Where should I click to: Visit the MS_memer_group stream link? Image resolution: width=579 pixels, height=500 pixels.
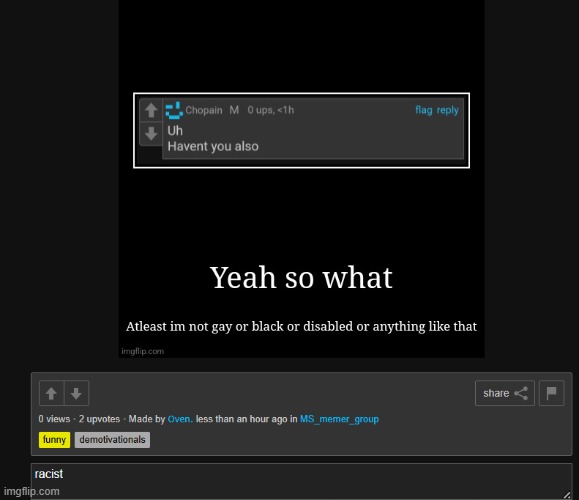coord(339,419)
